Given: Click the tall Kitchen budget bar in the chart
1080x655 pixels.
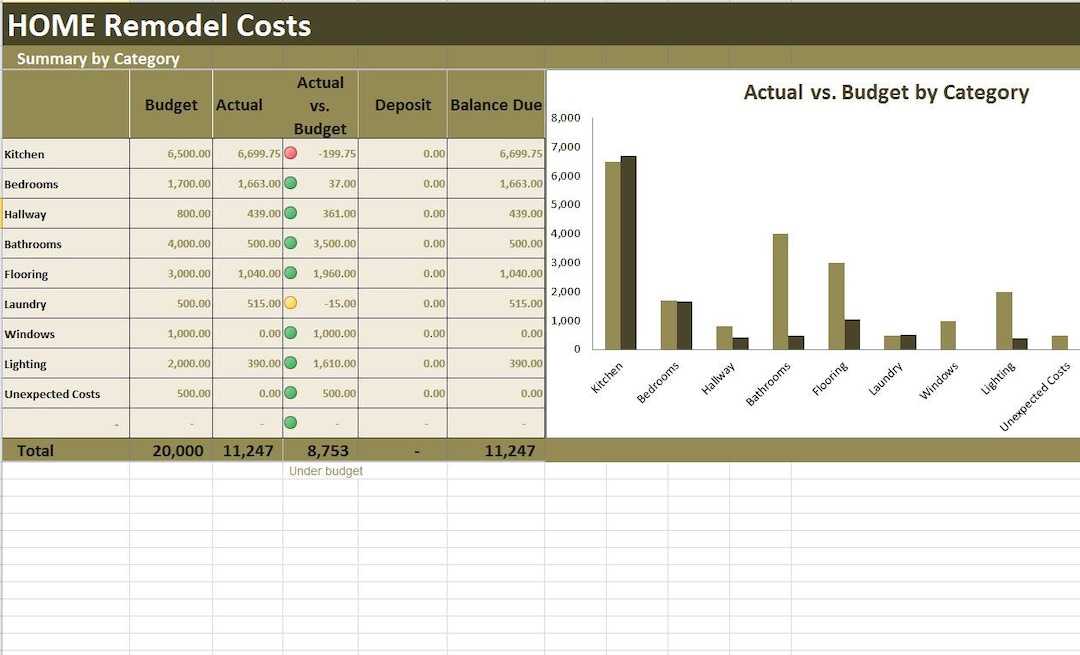Looking at the screenshot, I should [613, 255].
